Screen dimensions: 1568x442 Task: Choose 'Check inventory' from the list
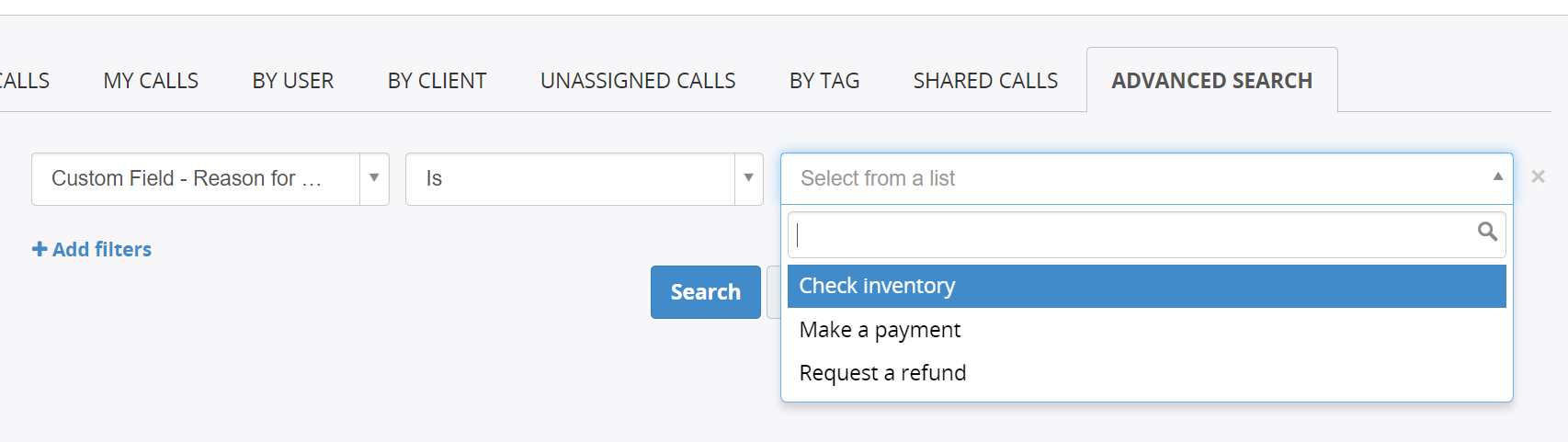pyautogui.click(x=1146, y=286)
